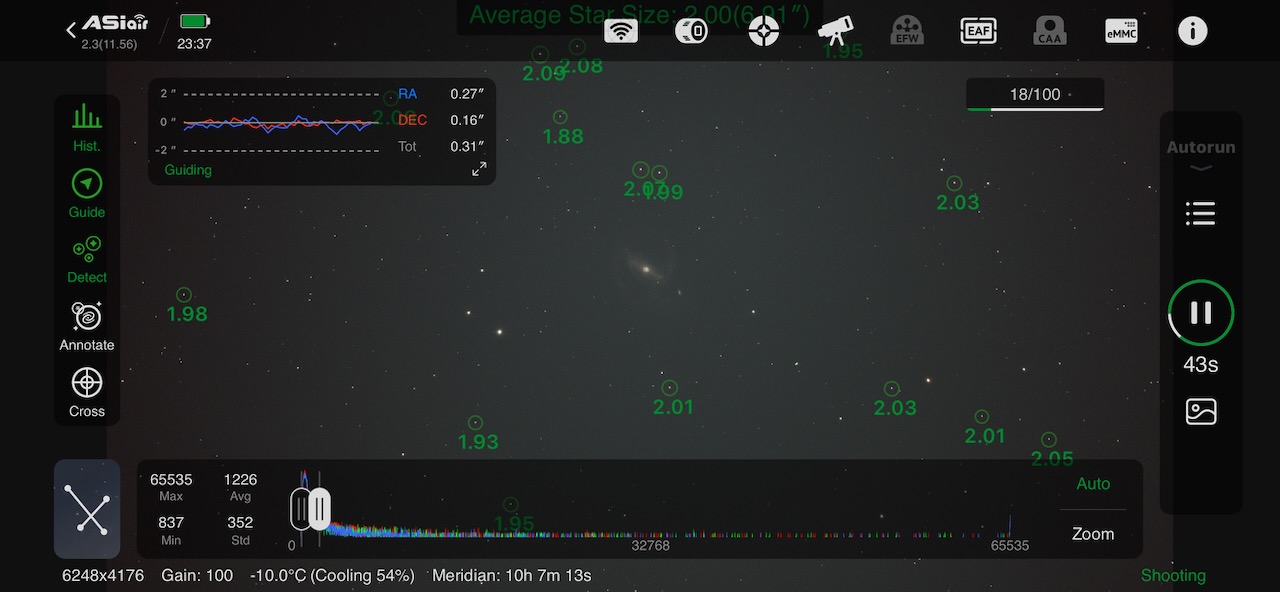Toggle the star Detect tool
Viewport: 1280px width, 592px height.
[x=87, y=260]
